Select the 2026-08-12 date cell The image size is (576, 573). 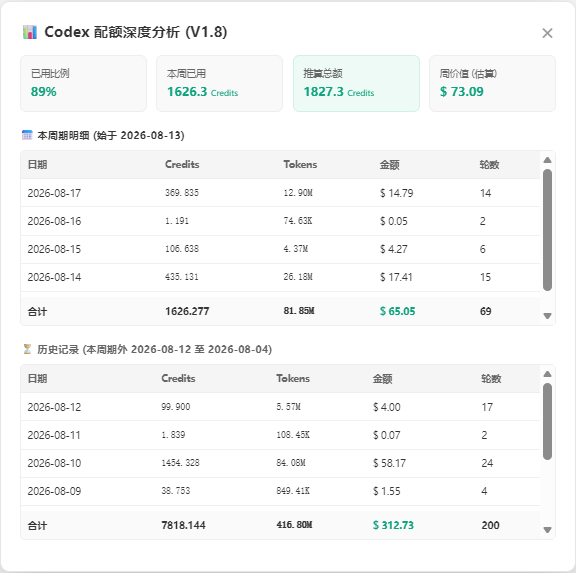[x=54, y=407]
